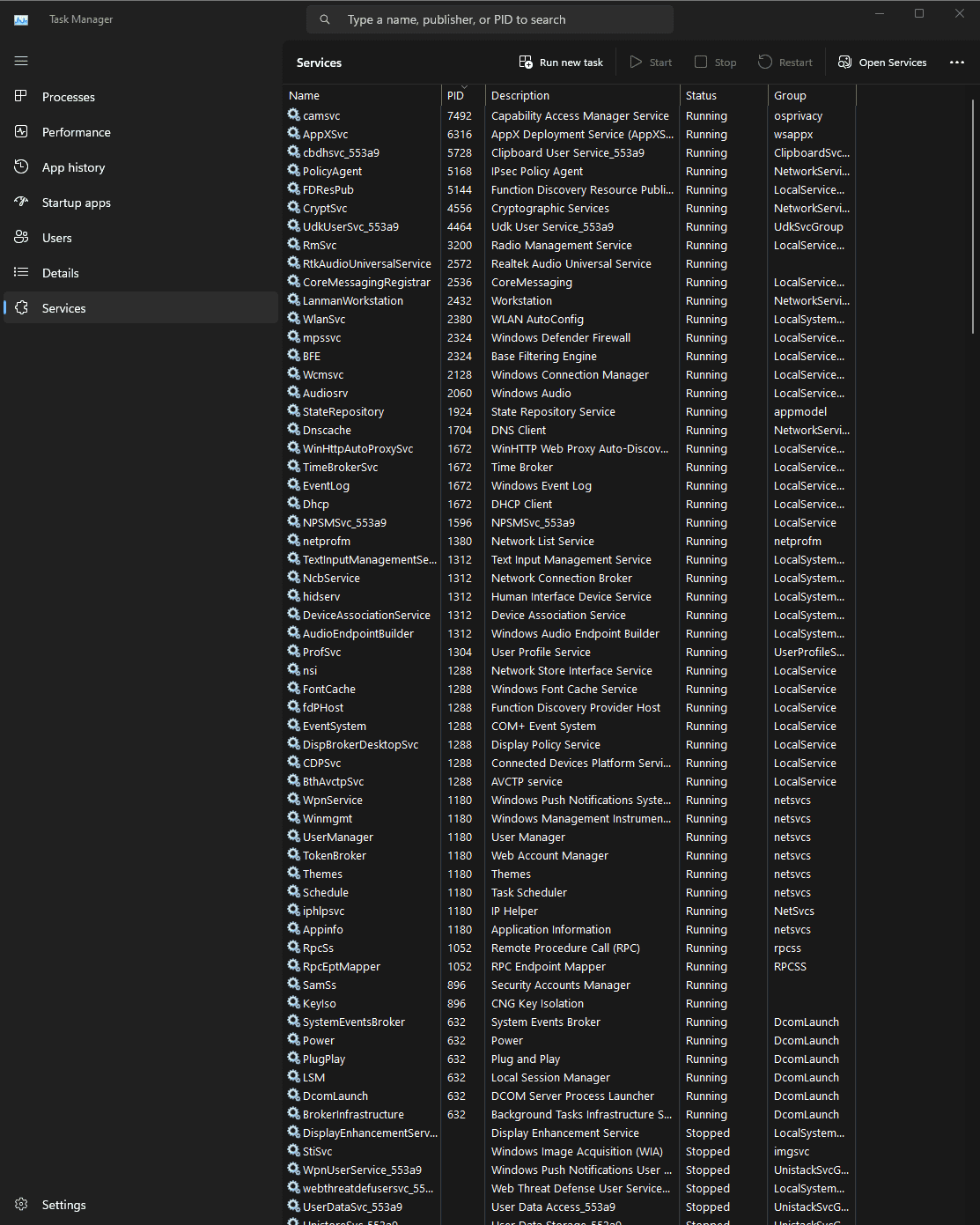The image size is (980, 1225).
Task: Open Task Manager Settings
Action: tap(141, 1205)
